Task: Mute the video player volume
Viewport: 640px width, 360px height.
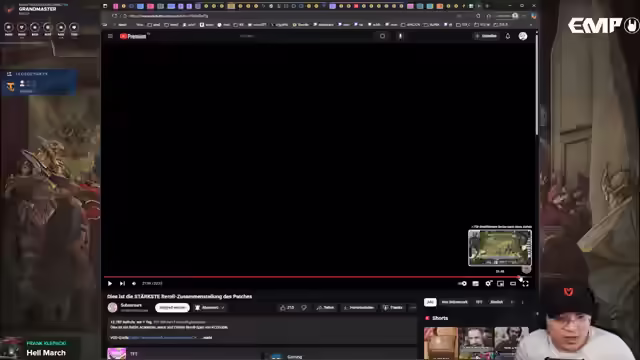Action: click(x=134, y=283)
